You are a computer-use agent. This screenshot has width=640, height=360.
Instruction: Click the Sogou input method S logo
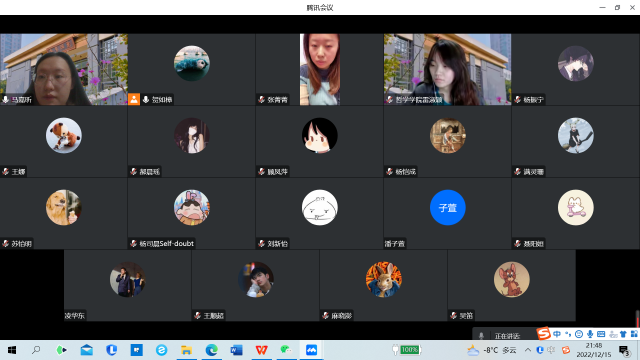tap(543, 333)
